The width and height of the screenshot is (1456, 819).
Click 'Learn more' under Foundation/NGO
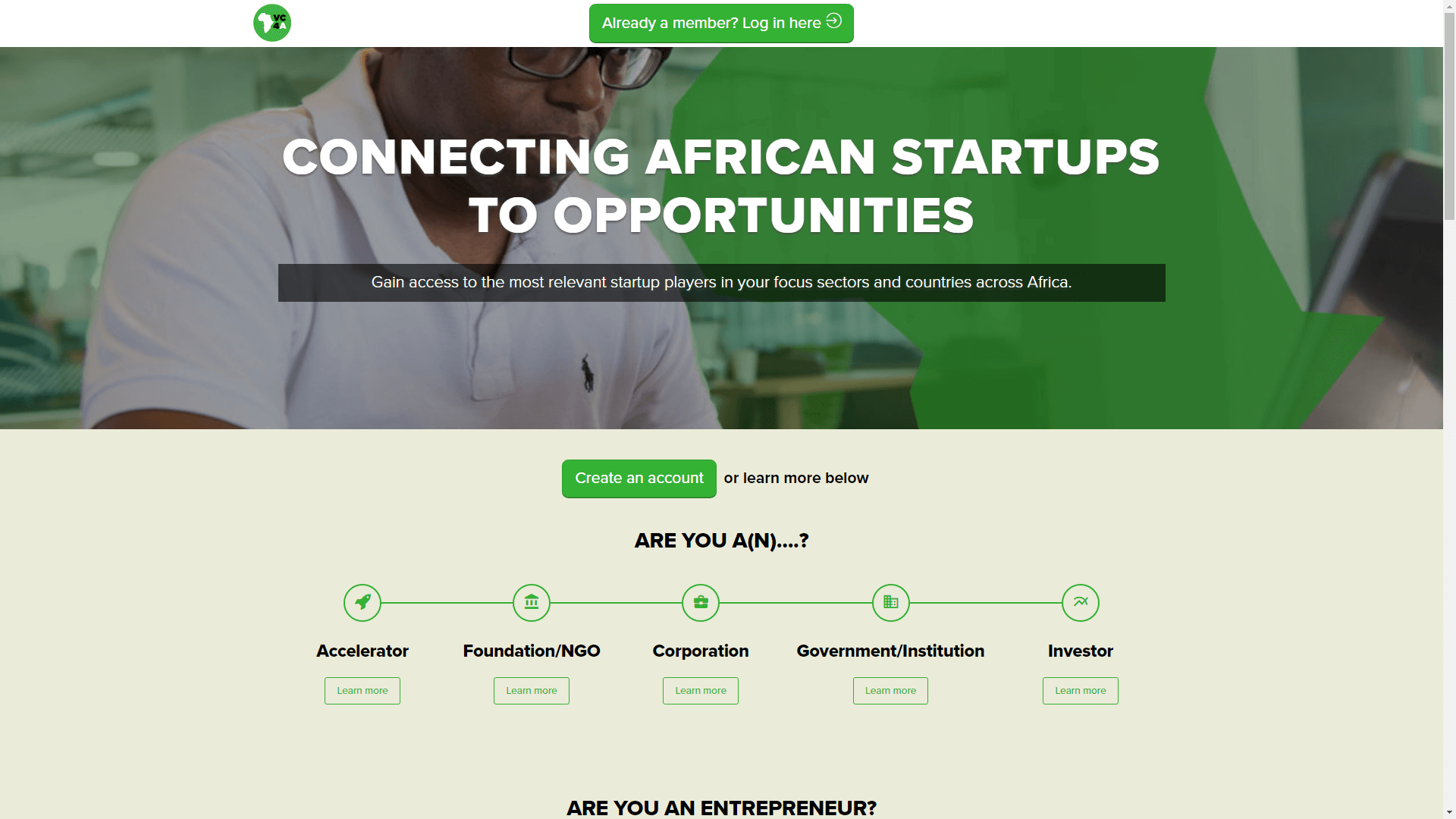(531, 690)
